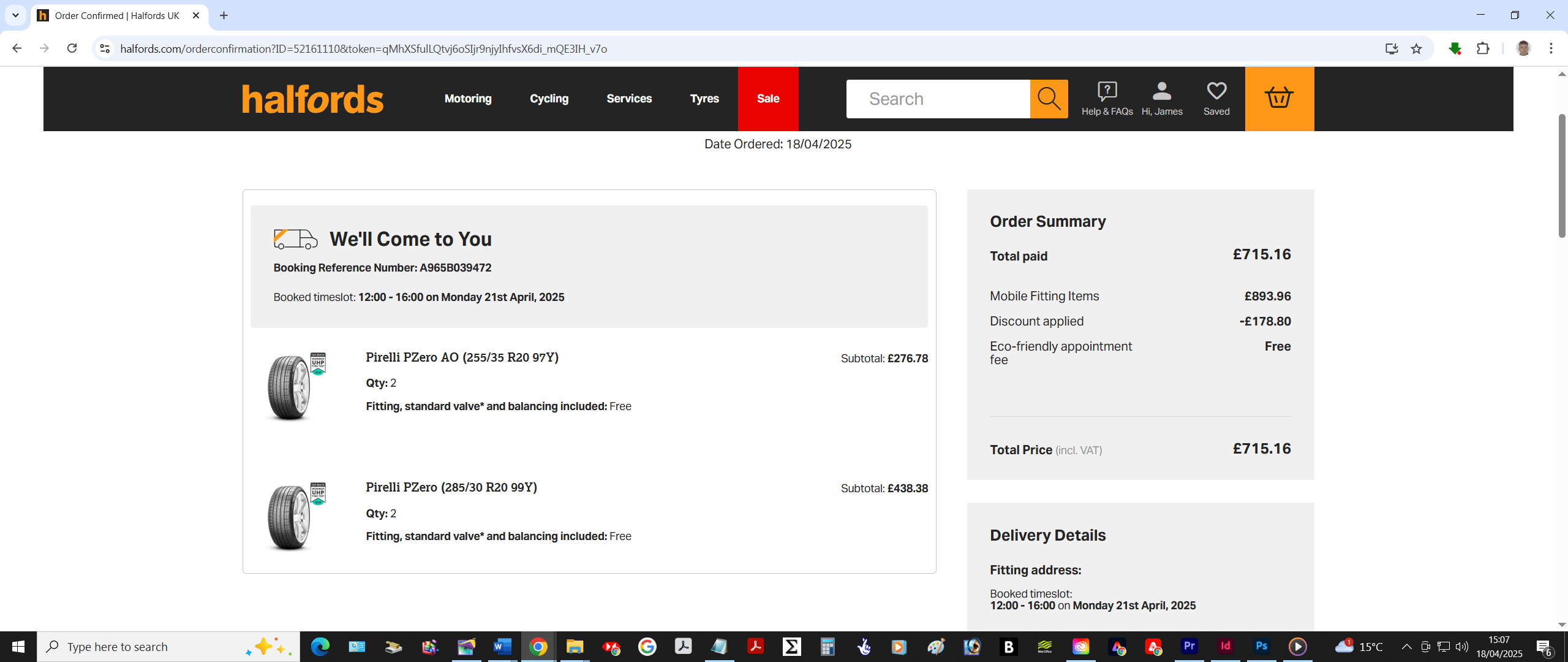This screenshot has width=1568, height=662.
Task: Open Adobe Creative Cloud from taskbar
Action: [1080, 647]
